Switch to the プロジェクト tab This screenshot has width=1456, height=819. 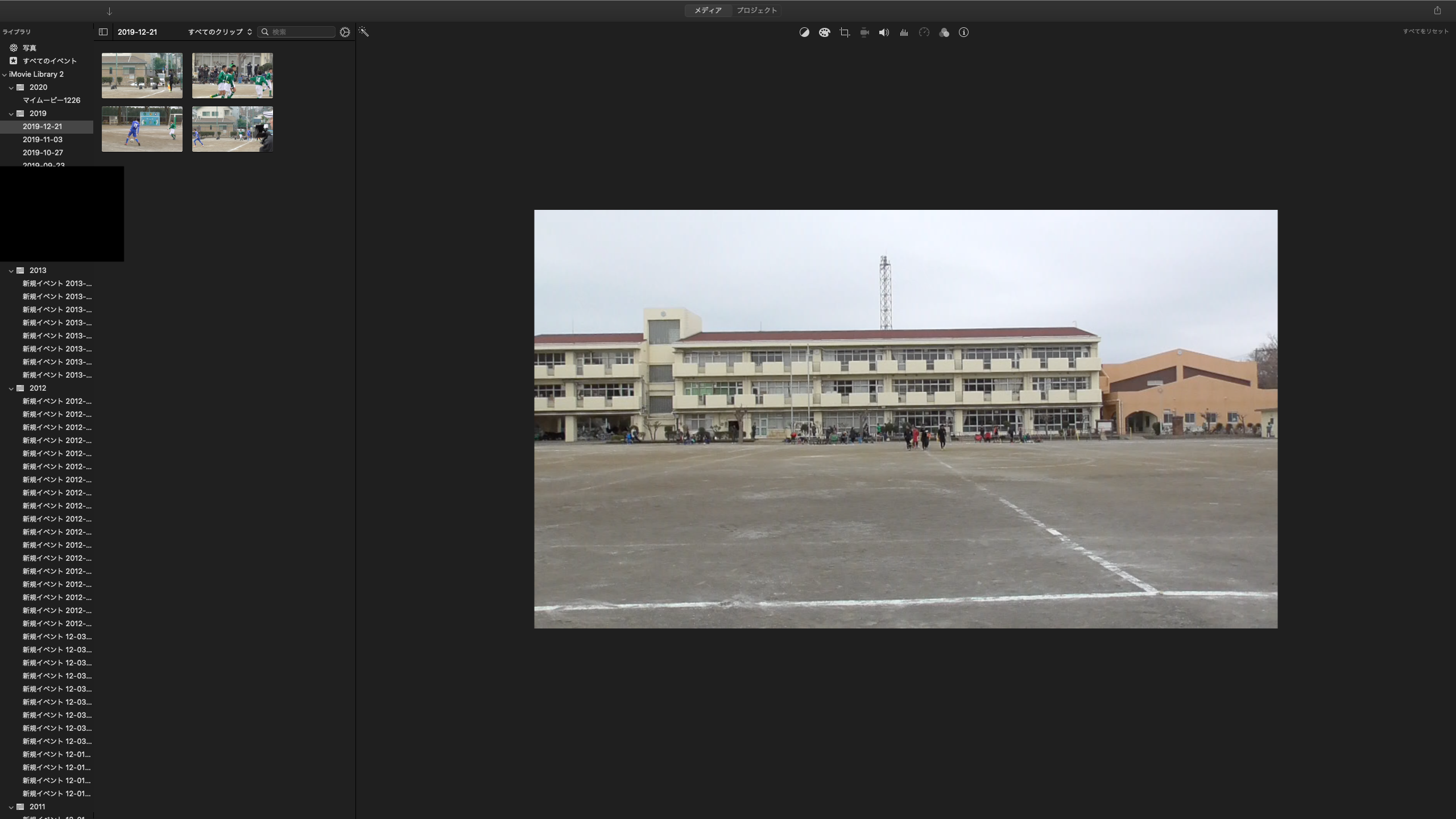pyautogui.click(x=756, y=10)
